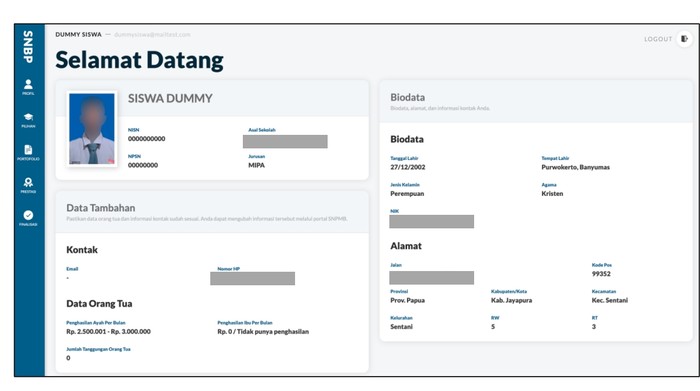Click the Penghasilan Ayah Per Bulan value

point(108,332)
